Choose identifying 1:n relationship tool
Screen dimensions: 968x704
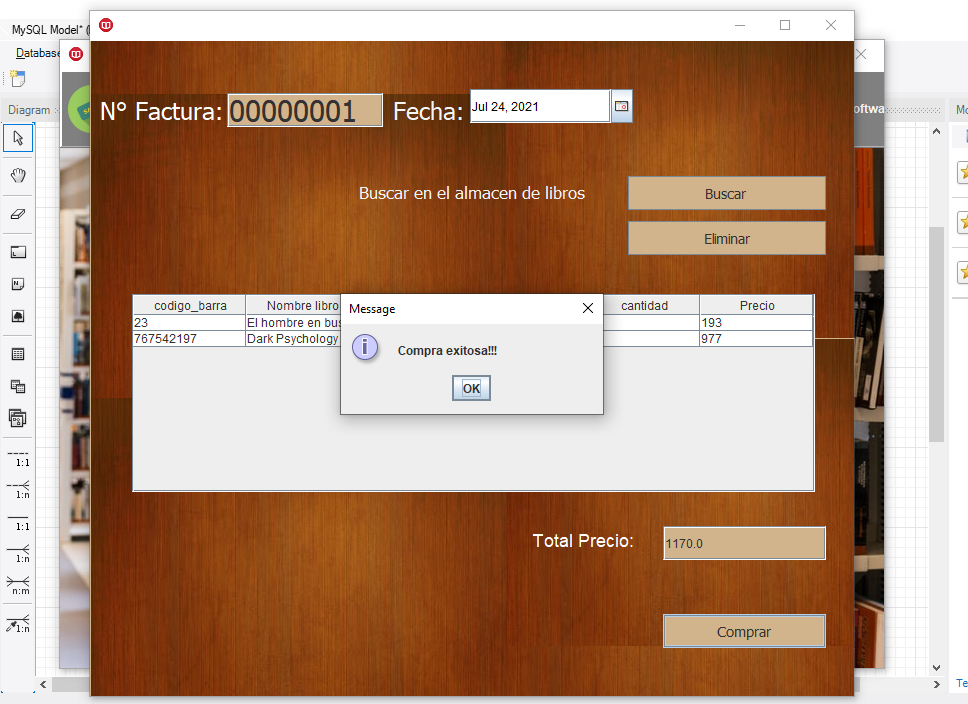[18, 554]
